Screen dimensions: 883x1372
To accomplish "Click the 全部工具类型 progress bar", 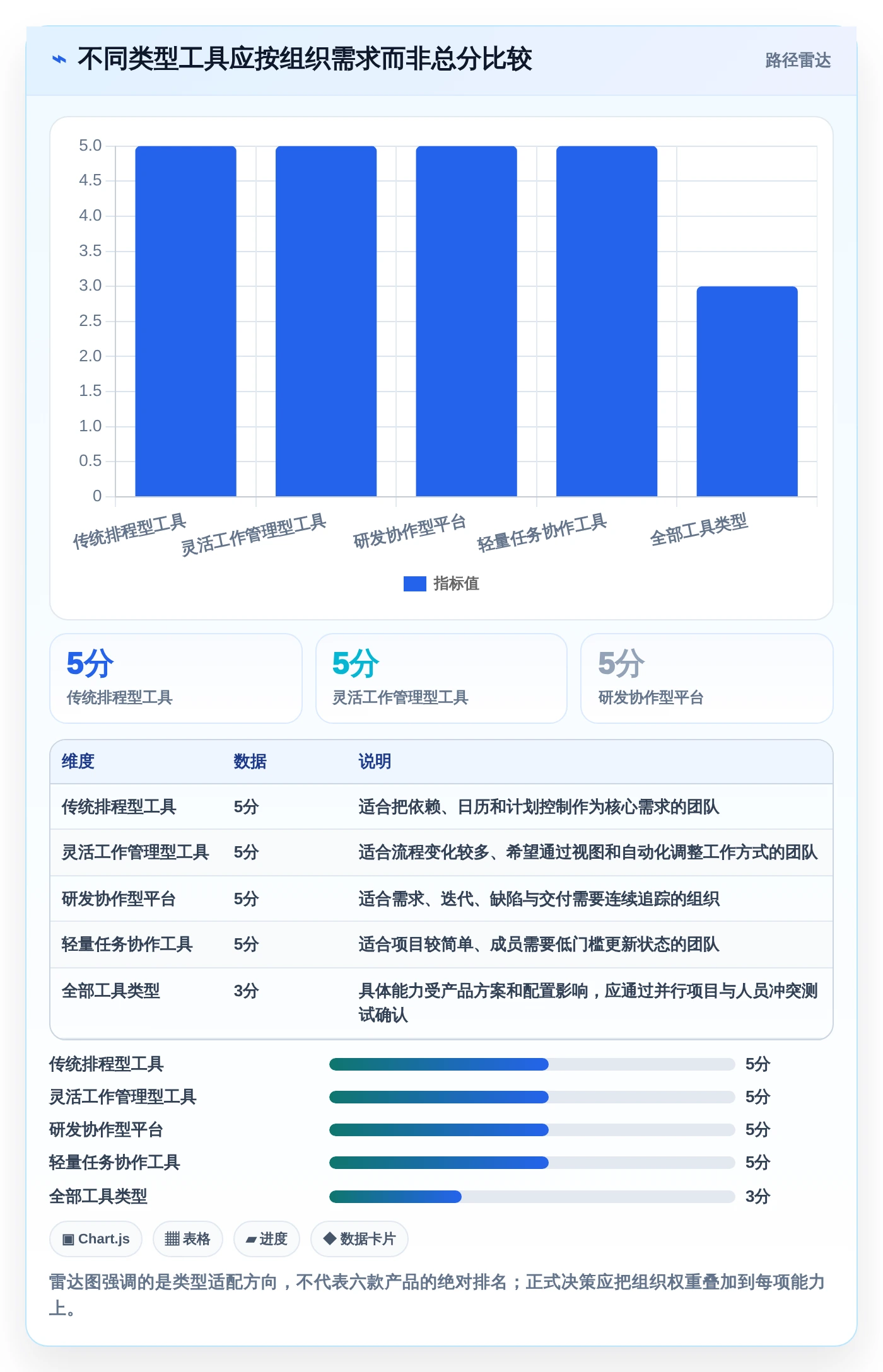I will click(532, 1197).
